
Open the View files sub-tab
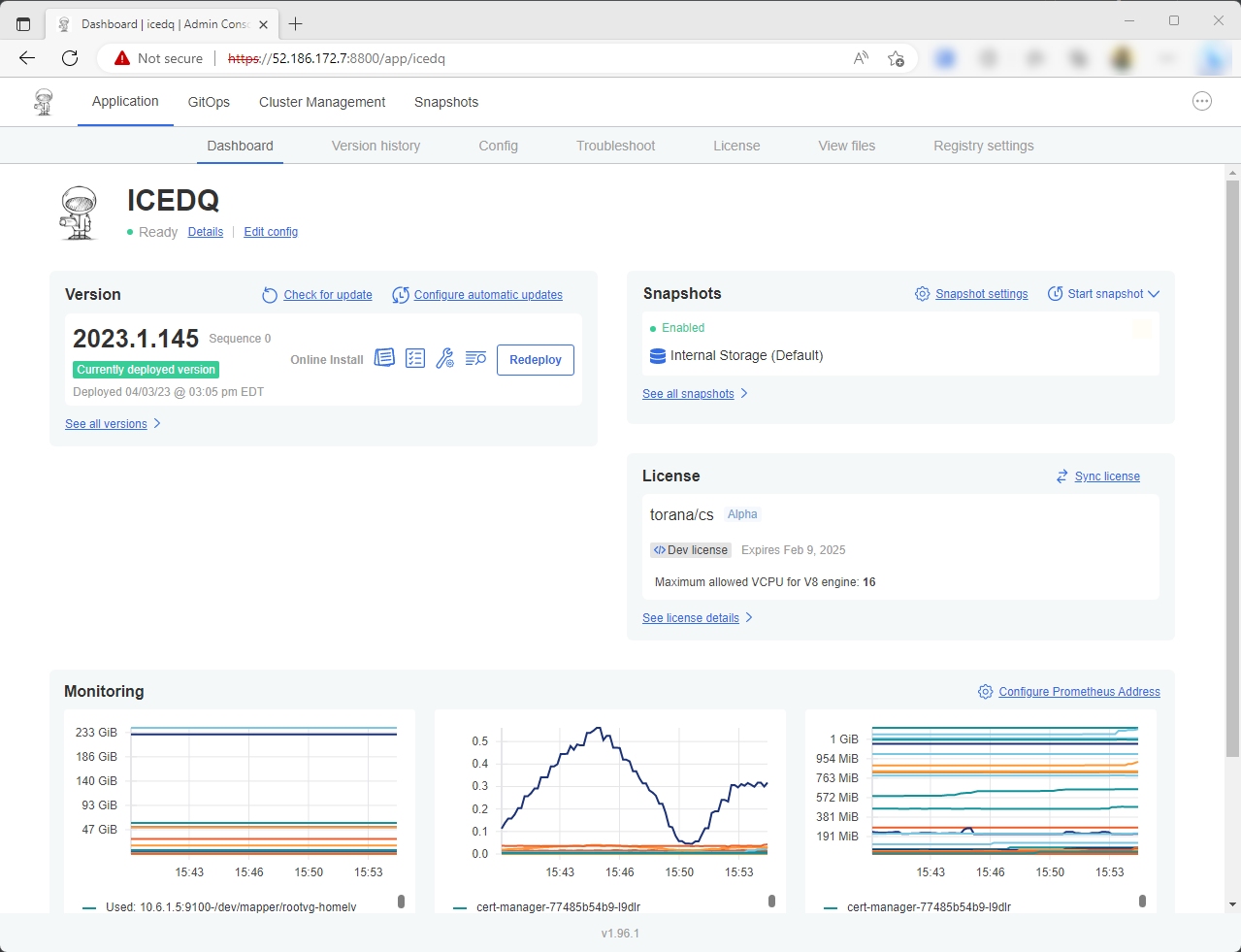pyautogui.click(x=846, y=146)
